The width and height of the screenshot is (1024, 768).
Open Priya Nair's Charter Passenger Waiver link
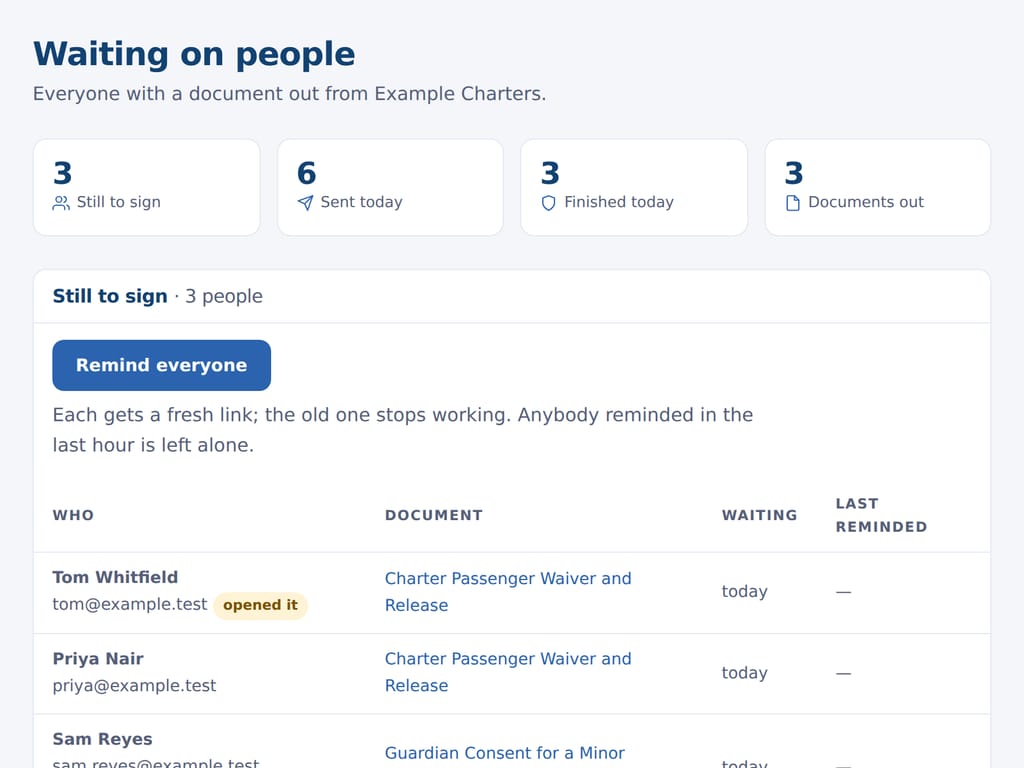tap(507, 672)
